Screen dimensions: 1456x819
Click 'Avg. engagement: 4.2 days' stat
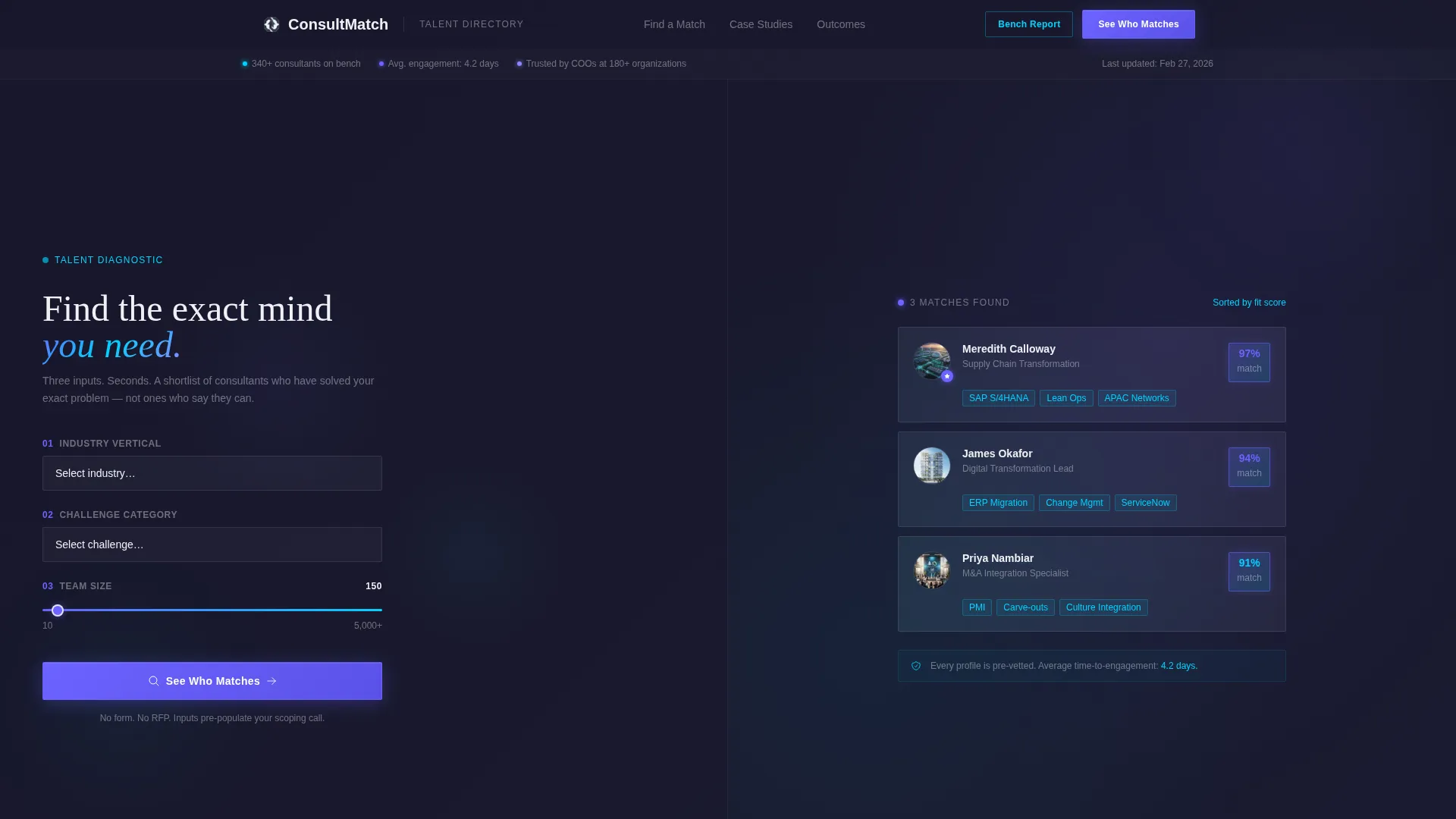[x=438, y=64]
